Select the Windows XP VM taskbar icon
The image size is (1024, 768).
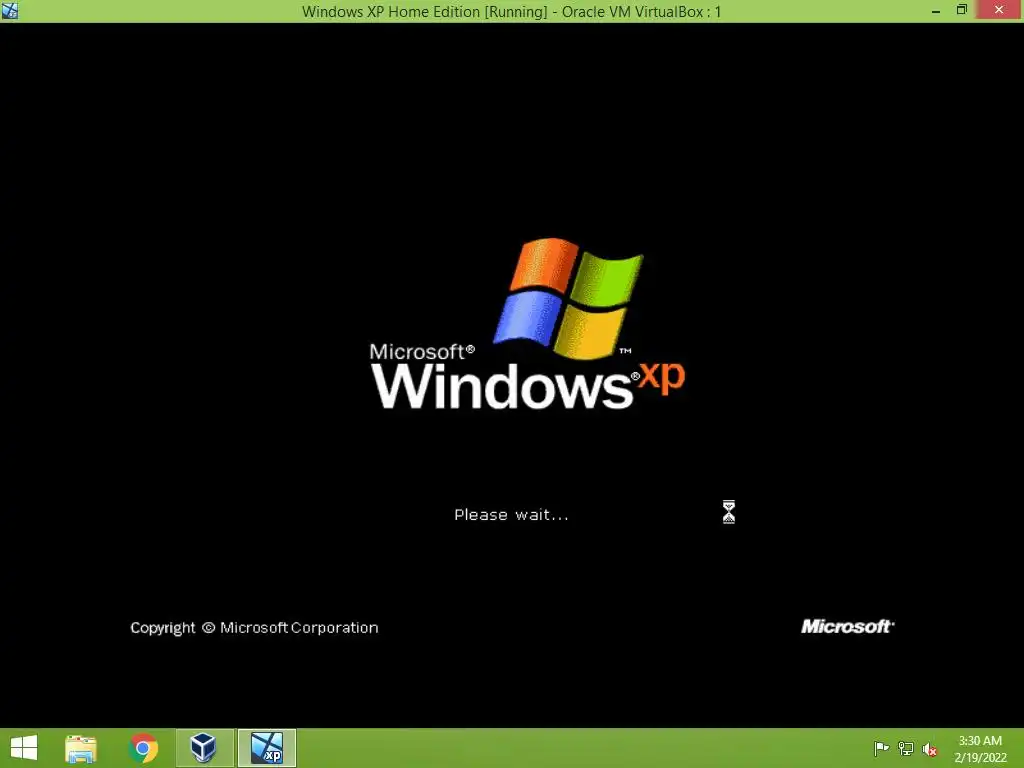267,748
